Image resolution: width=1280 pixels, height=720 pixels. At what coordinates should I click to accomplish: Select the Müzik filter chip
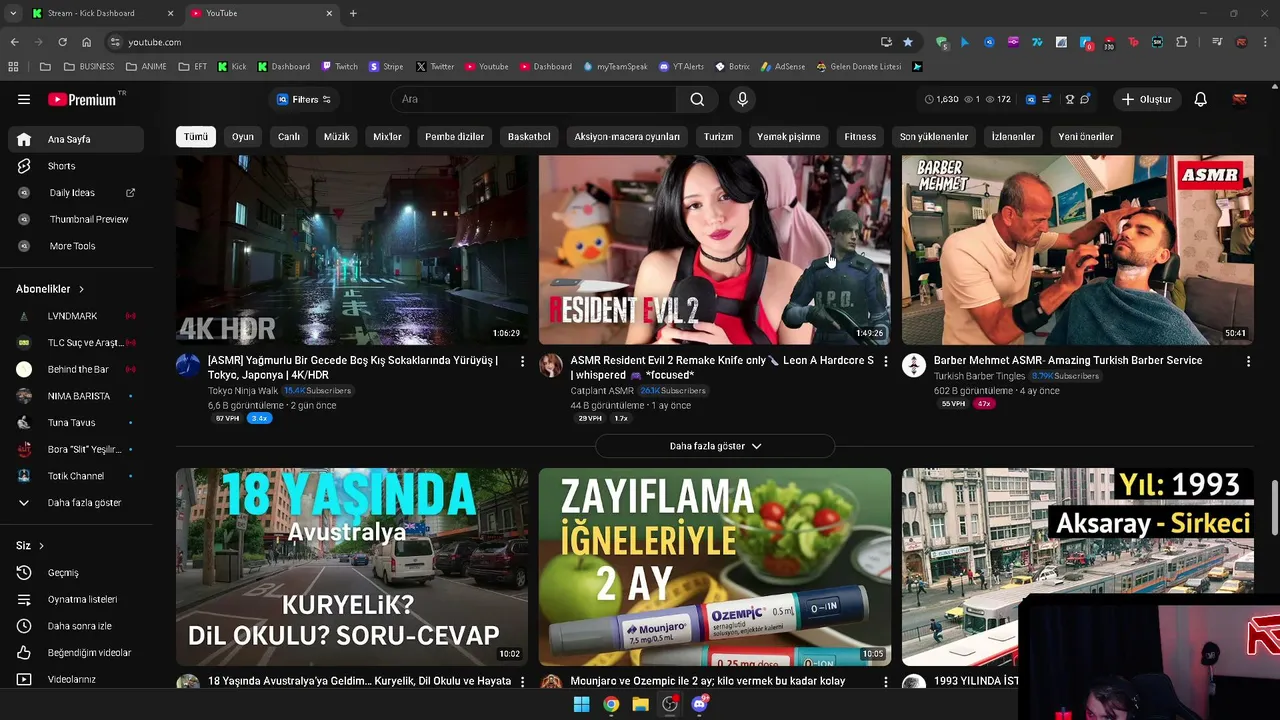(337, 136)
